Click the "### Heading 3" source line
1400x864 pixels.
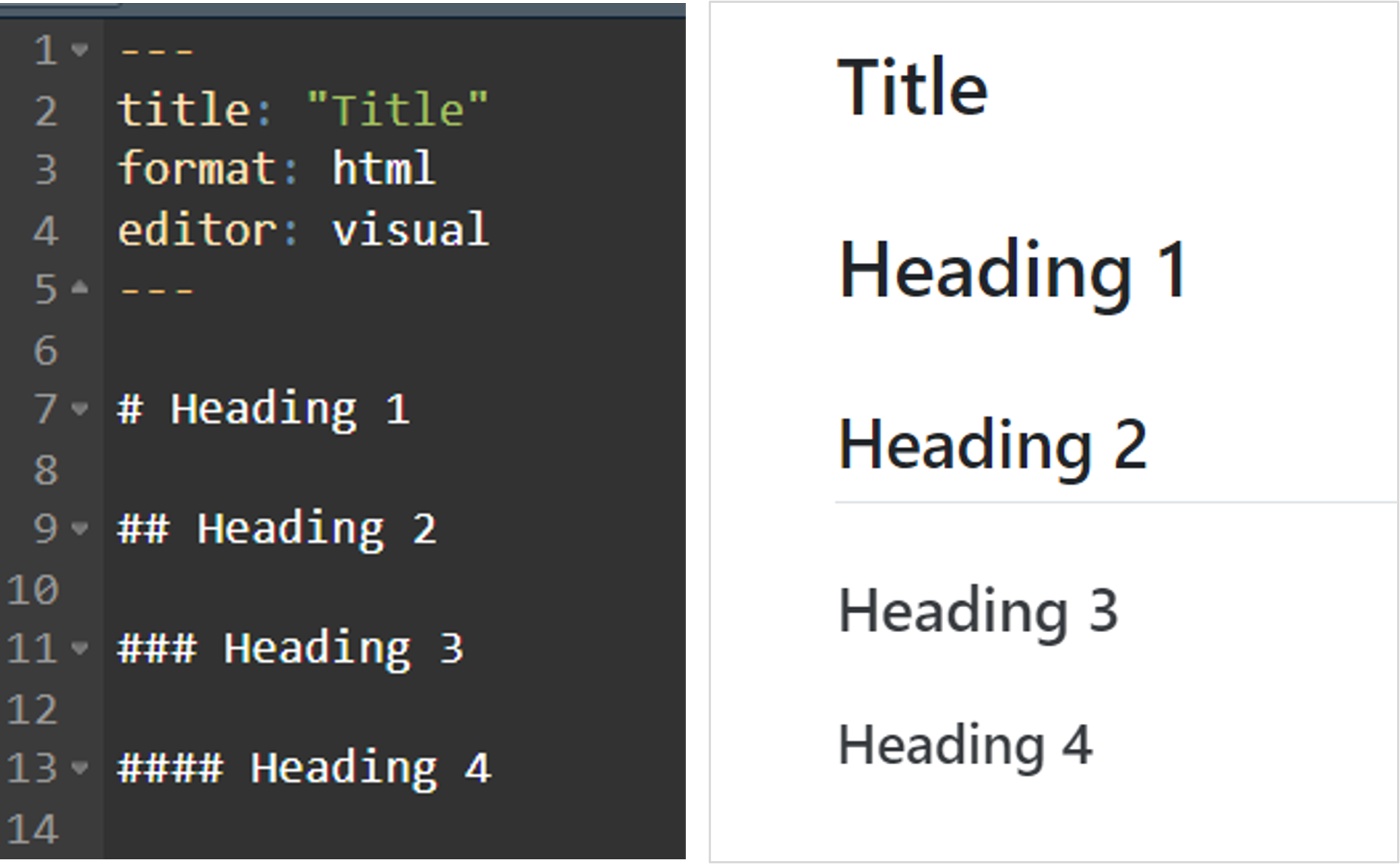pyautogui.click(x=290, y=649)
